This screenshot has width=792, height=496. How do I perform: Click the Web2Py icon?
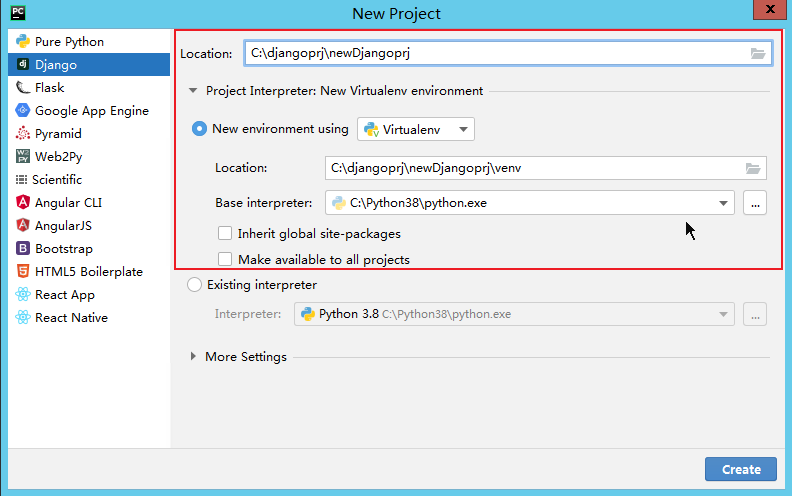click(23, 156)
